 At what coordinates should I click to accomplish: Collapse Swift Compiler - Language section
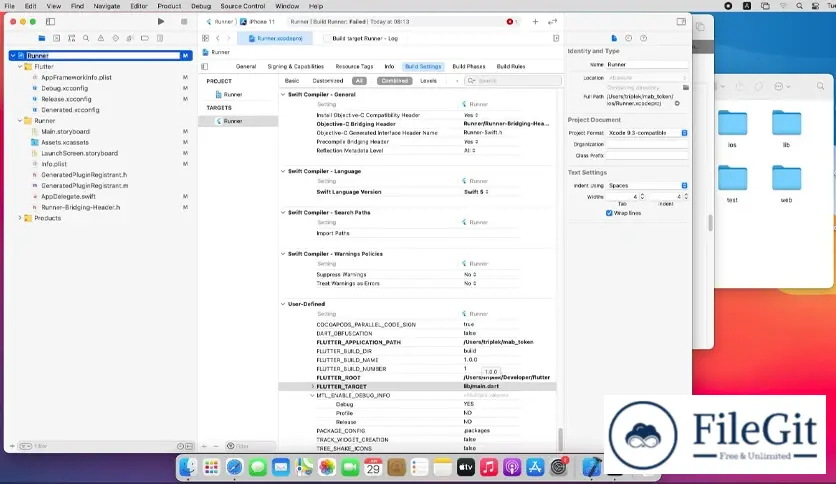[x=283, y=171]
